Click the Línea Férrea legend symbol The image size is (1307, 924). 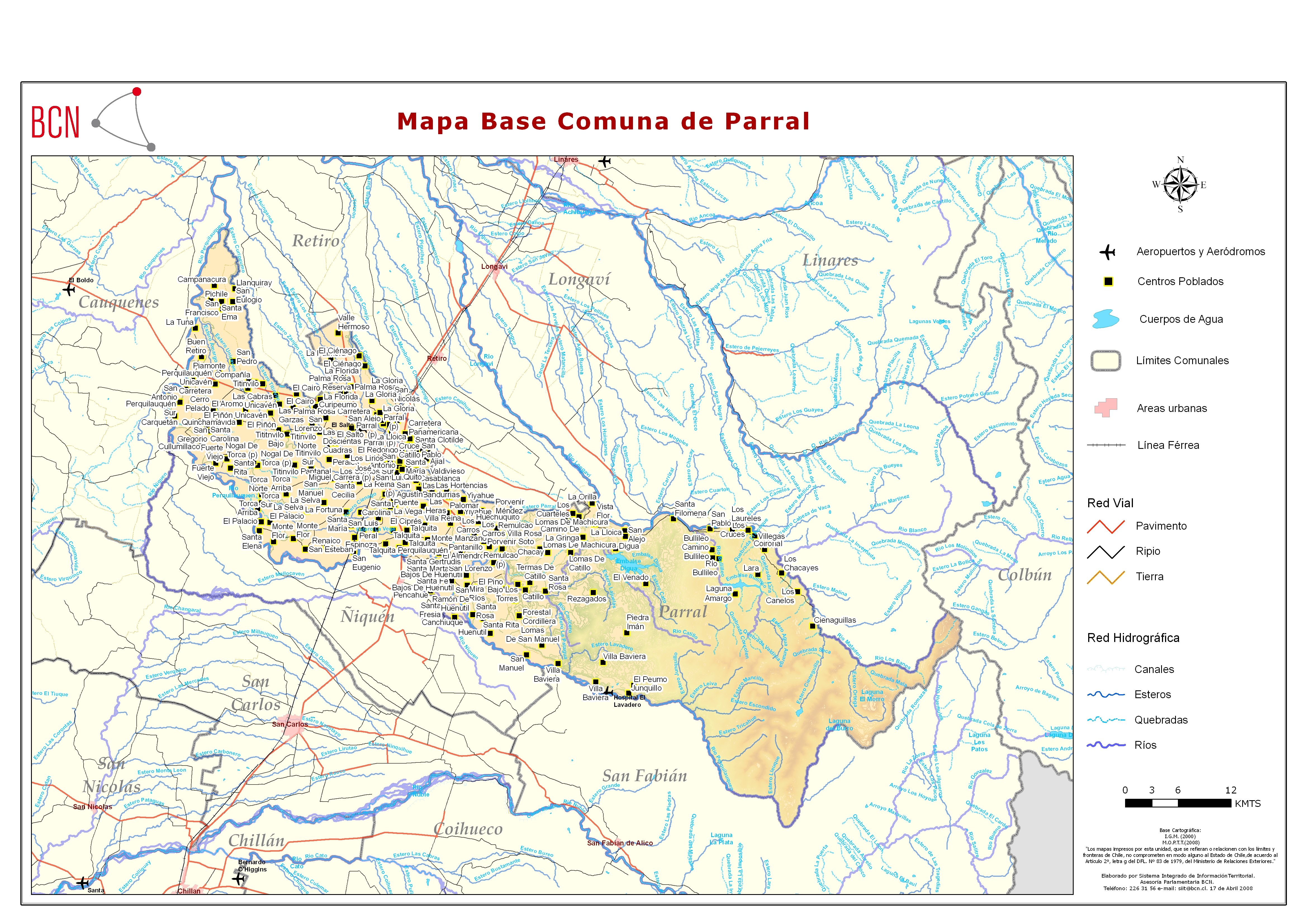[x=1106, y=445]
